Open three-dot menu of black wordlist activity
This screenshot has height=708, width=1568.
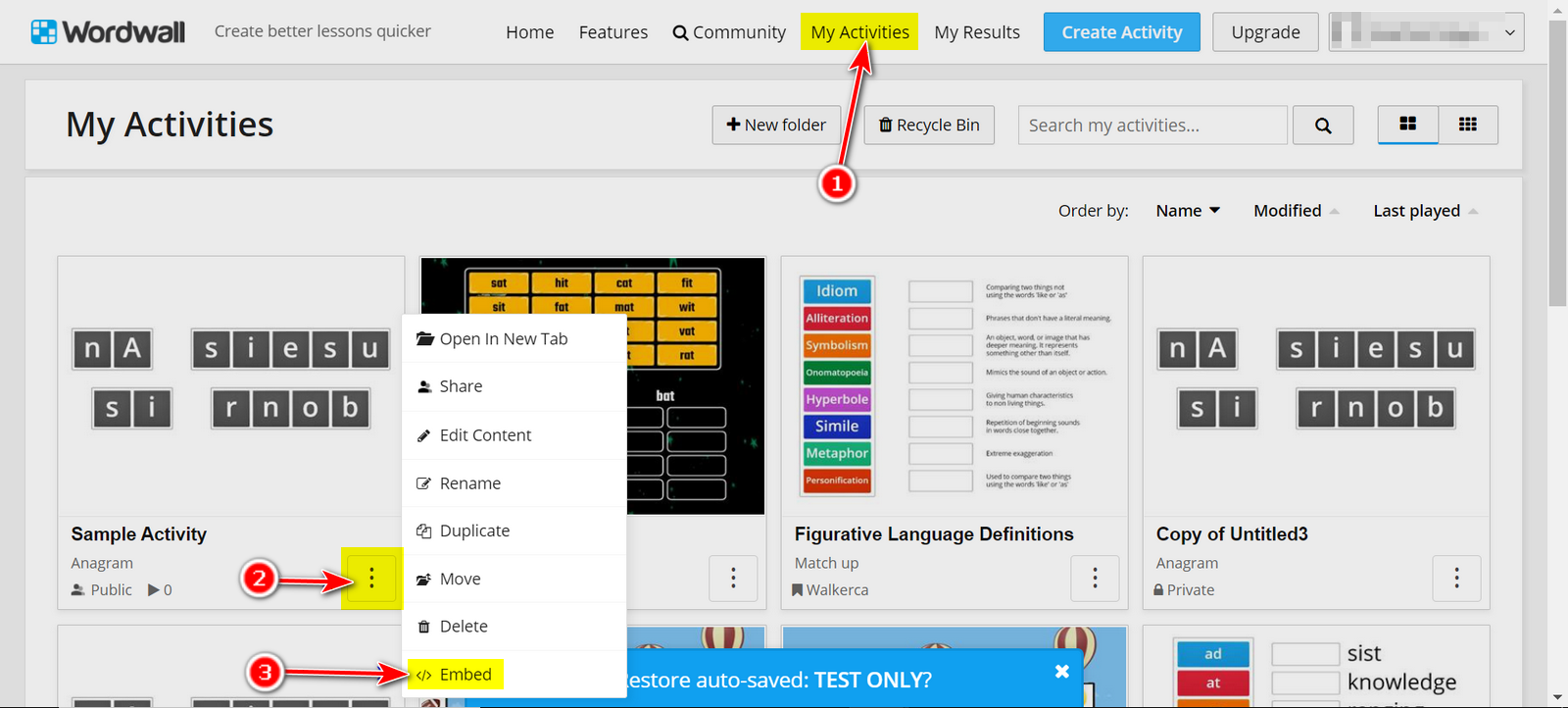pyautogui.click(x=733, y=579)
